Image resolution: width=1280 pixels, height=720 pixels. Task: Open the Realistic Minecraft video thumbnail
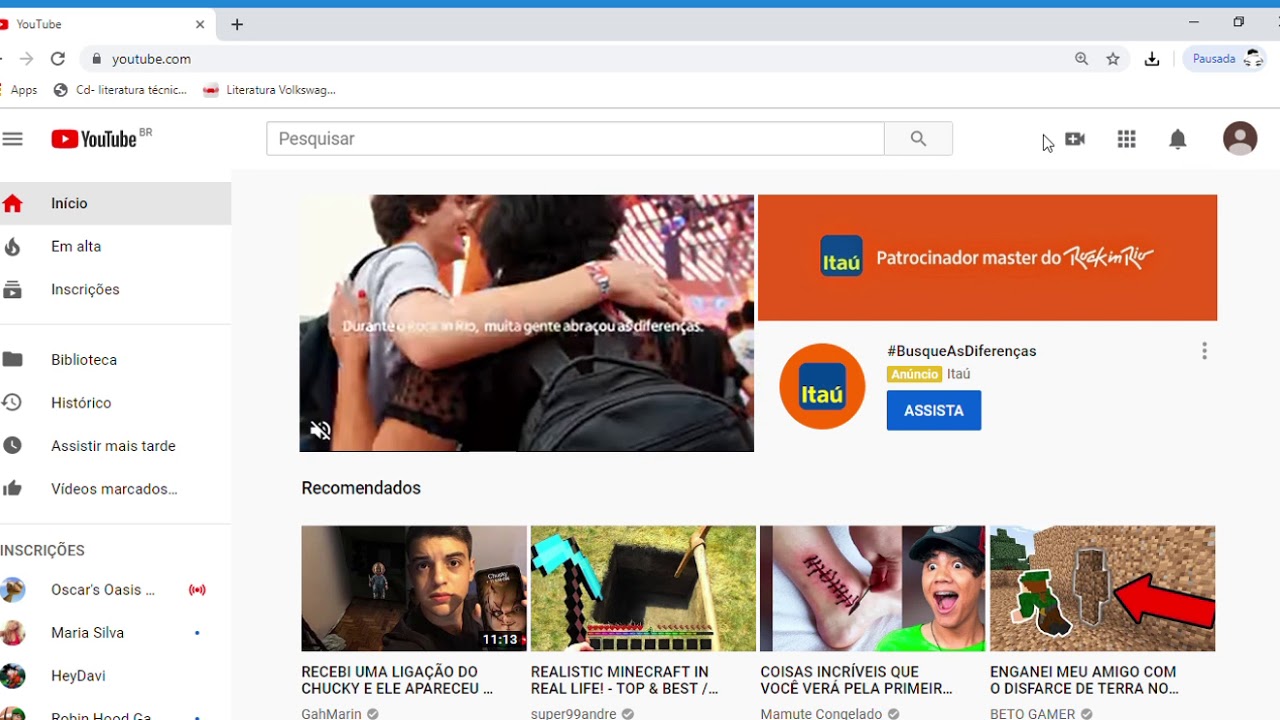pos(643,588)
